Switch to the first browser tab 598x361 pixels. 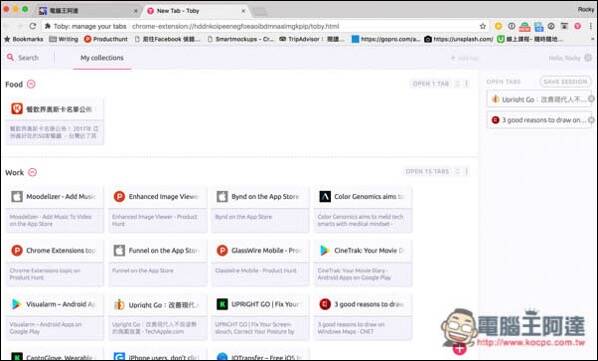coord(88,11)
